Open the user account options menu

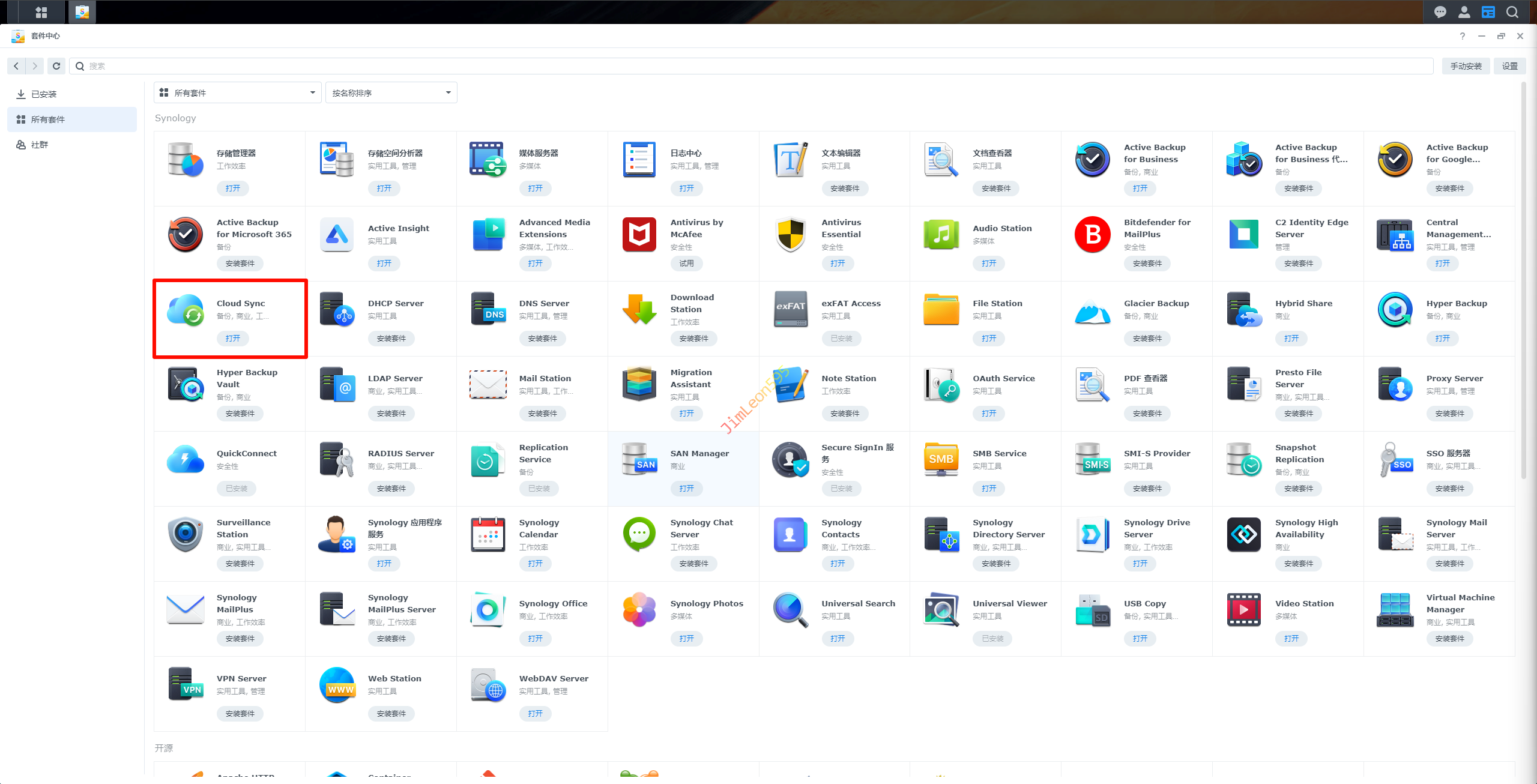1464,12
